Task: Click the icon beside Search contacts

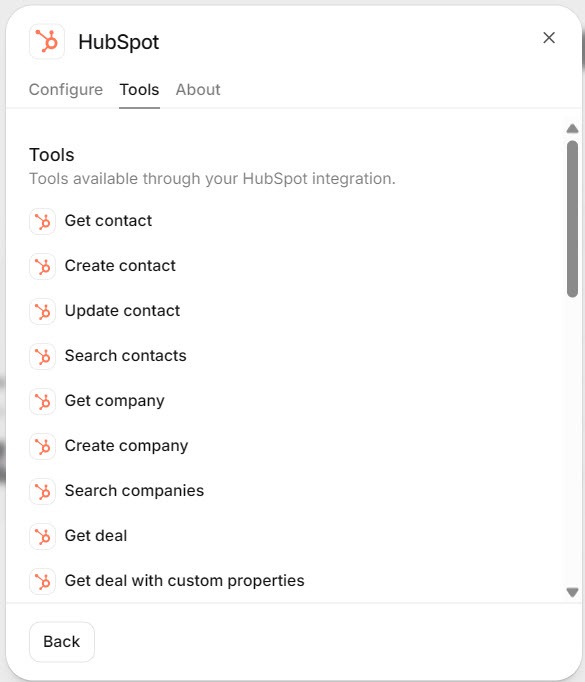Action: click(x=43, y=356)
